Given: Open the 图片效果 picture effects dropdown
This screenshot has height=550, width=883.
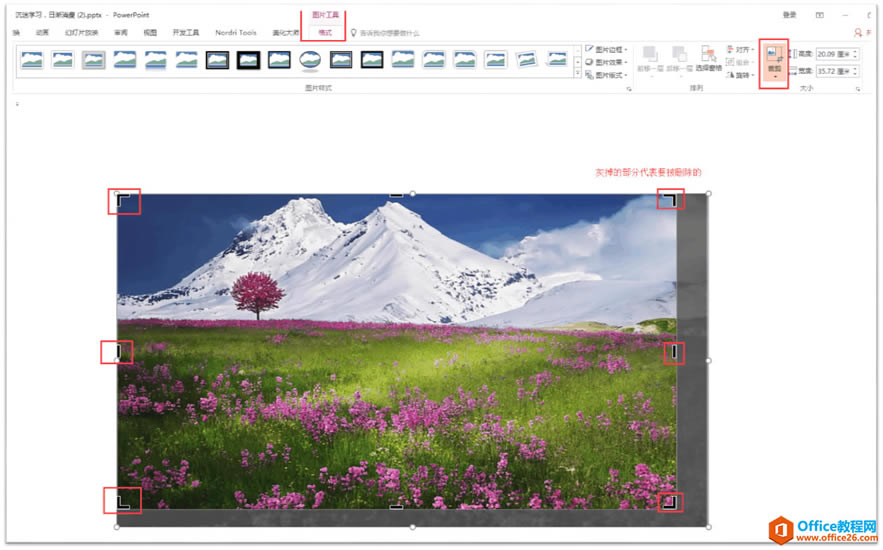Looking at the screenshot, I should coord(606,62).
